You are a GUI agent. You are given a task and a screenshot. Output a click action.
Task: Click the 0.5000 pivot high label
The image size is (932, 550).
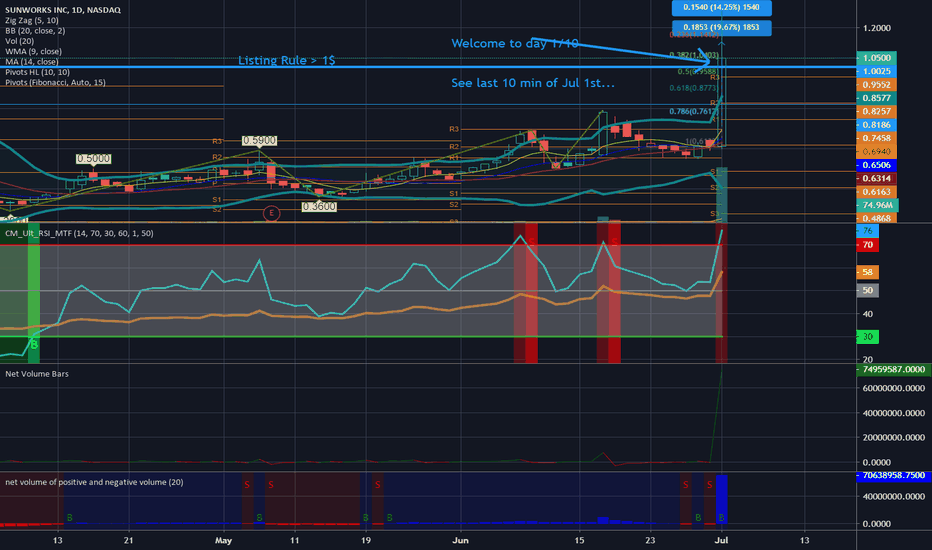[x=93, y=159]
